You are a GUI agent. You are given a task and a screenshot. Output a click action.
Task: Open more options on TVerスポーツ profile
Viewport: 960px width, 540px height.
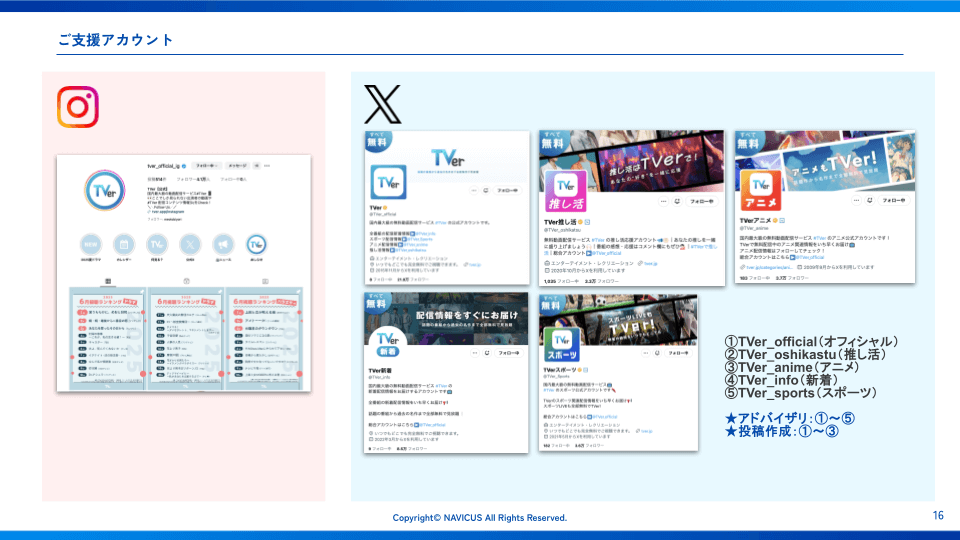coord(645,353)
